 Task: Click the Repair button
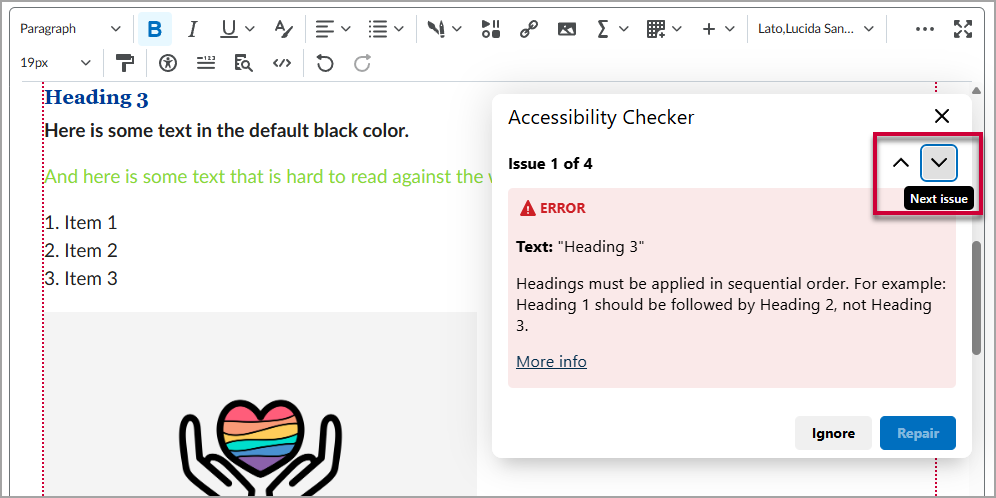tap(917, 433)
